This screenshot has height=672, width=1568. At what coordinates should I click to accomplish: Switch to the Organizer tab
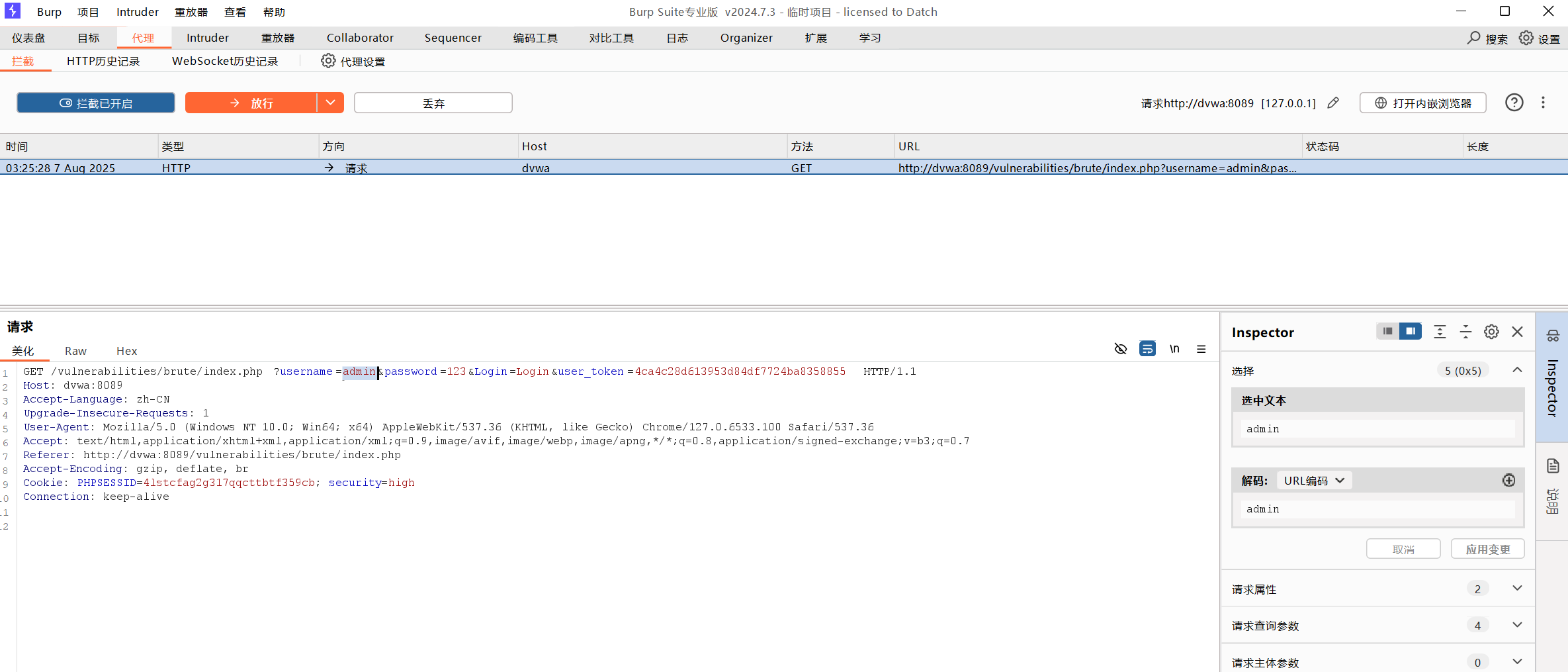pyautogui.click(x=746, y=38)
